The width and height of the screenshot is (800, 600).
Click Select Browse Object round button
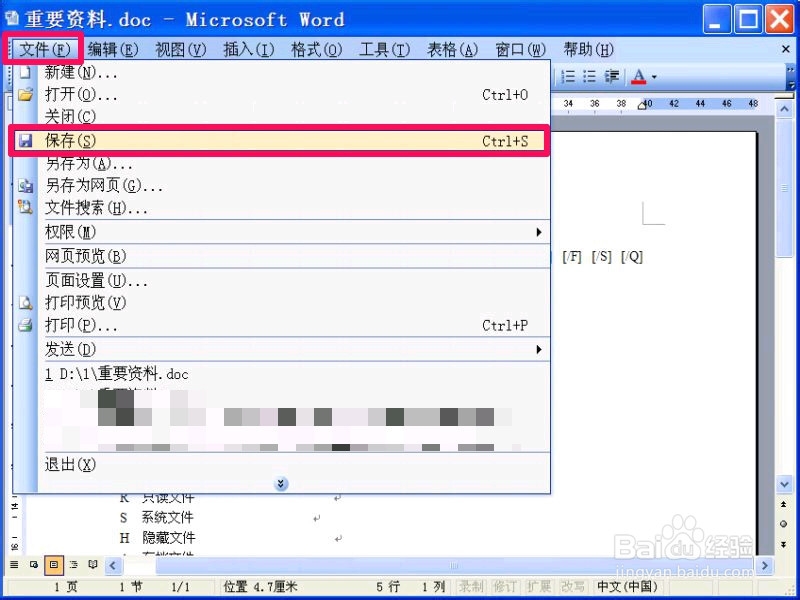coord(784,524)
